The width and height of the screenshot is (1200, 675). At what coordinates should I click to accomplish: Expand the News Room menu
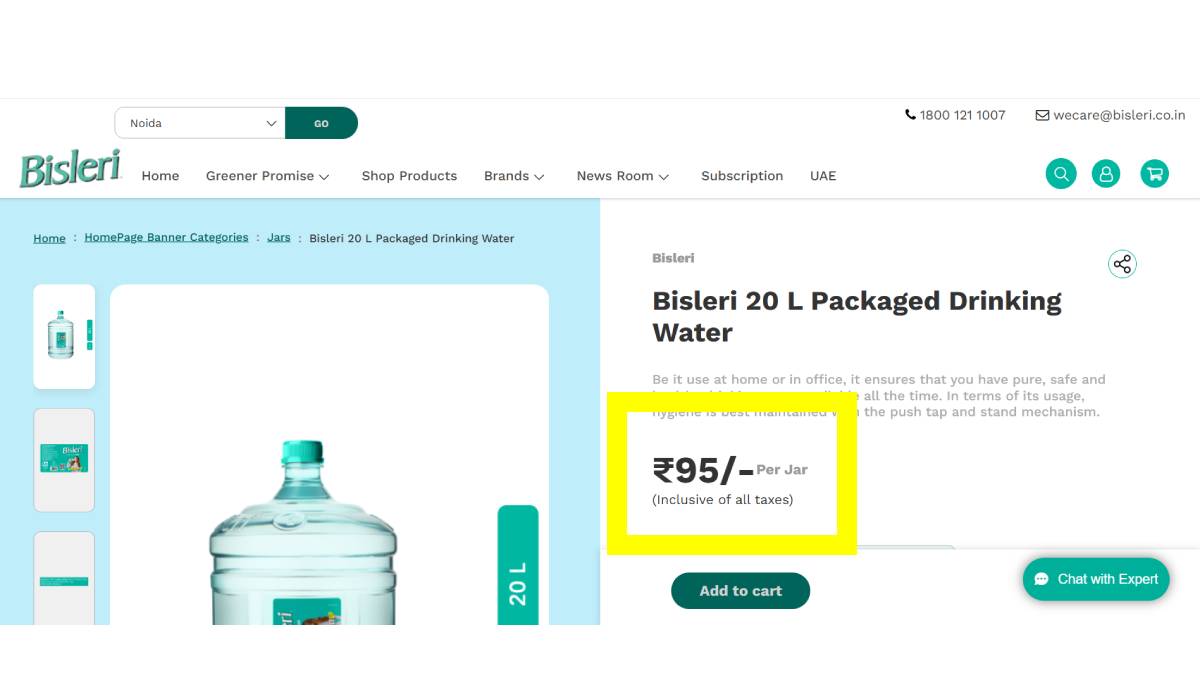622,176
